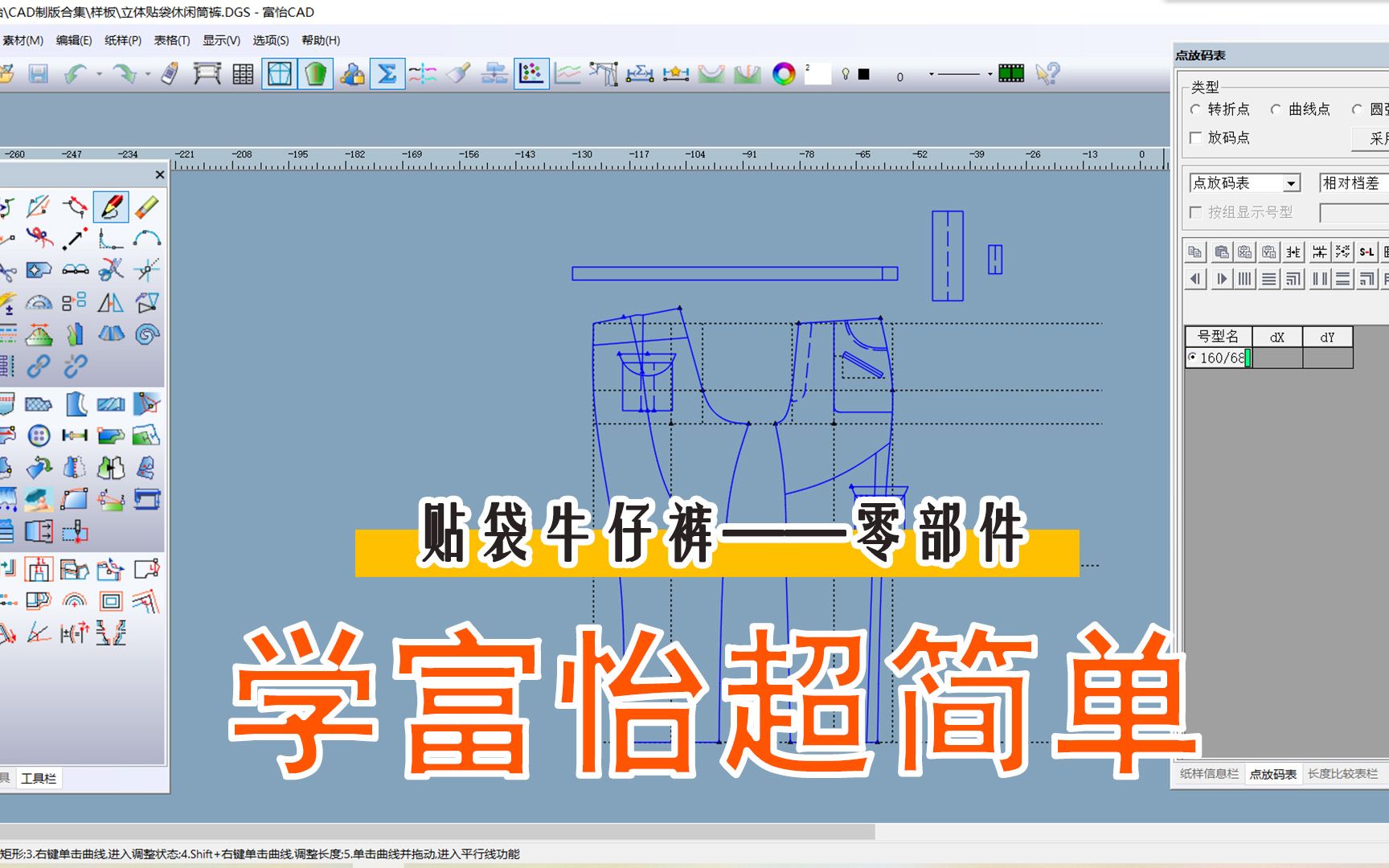Screen dimensions: 1389x868
Task: Open the color wheel icon
Action: 784,74
